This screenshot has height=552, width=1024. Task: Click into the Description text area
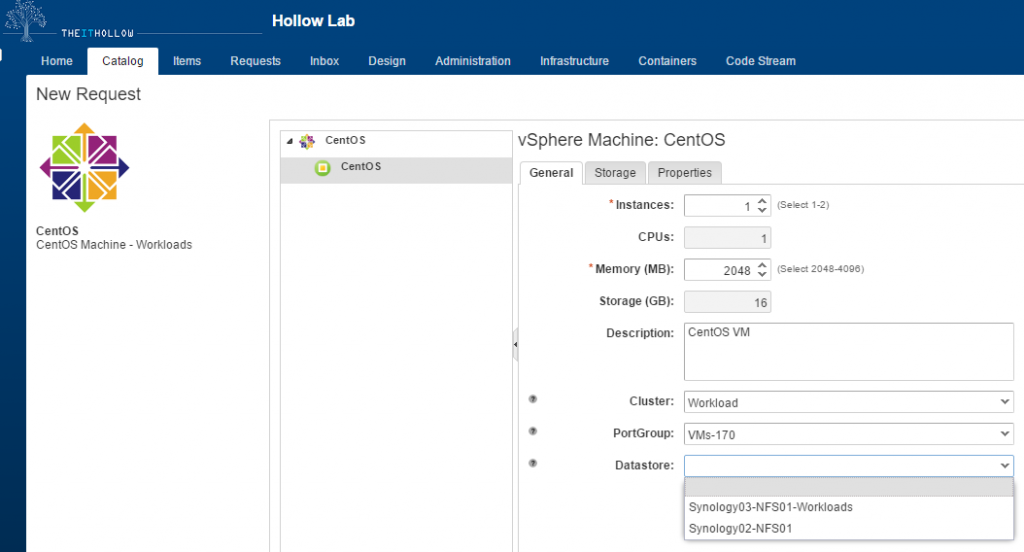click(848, 350)
